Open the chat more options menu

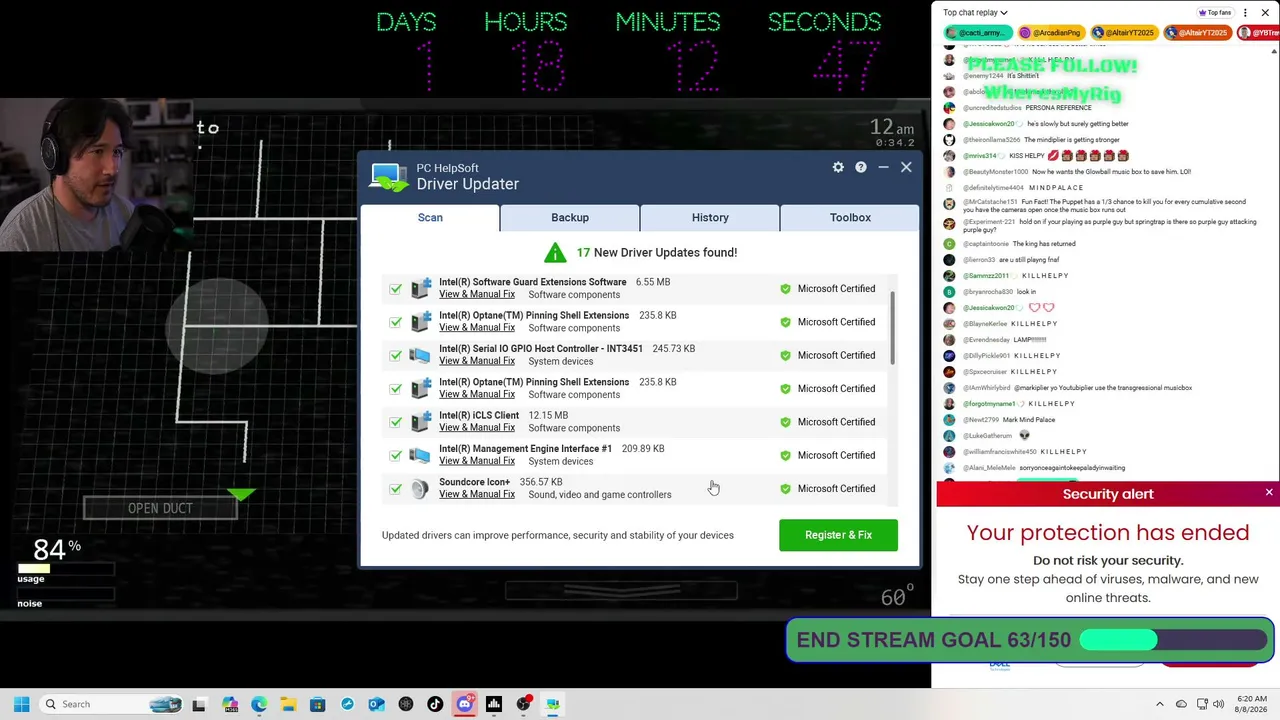click(1245, 13)
